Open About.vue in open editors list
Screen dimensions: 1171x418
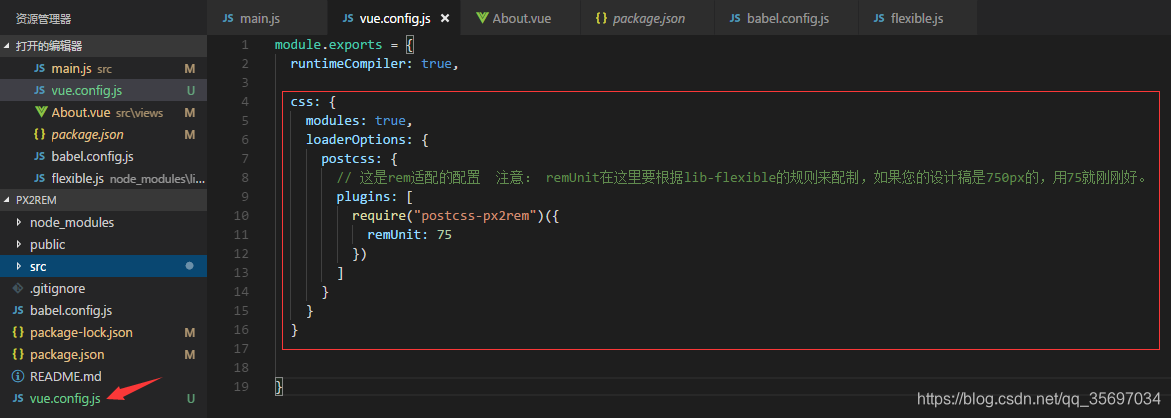pyautogui.click(x=103, y=113)
